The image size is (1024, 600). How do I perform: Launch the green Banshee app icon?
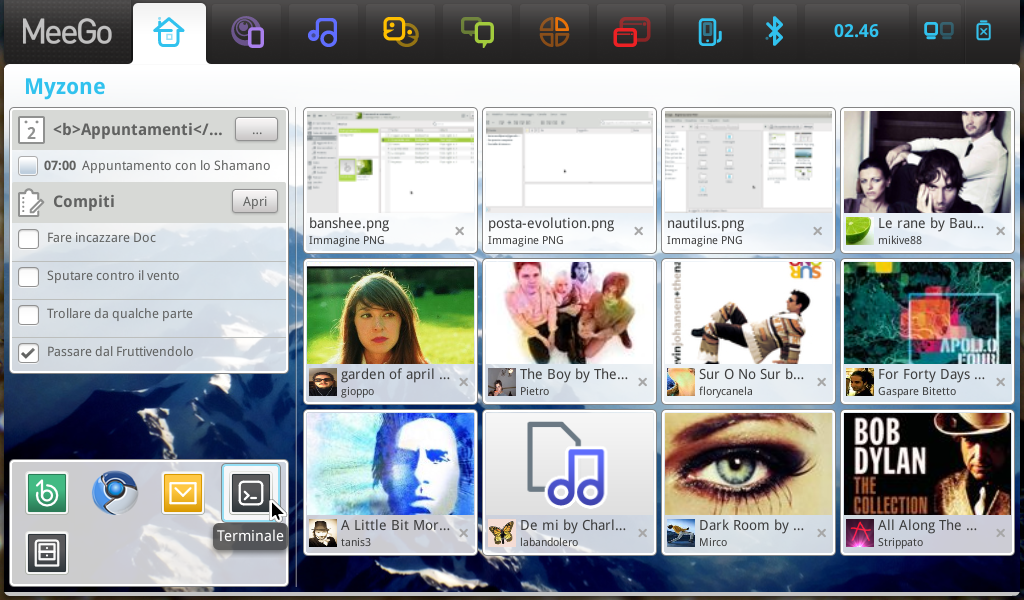pyautogui.click(x=47, y=494)
